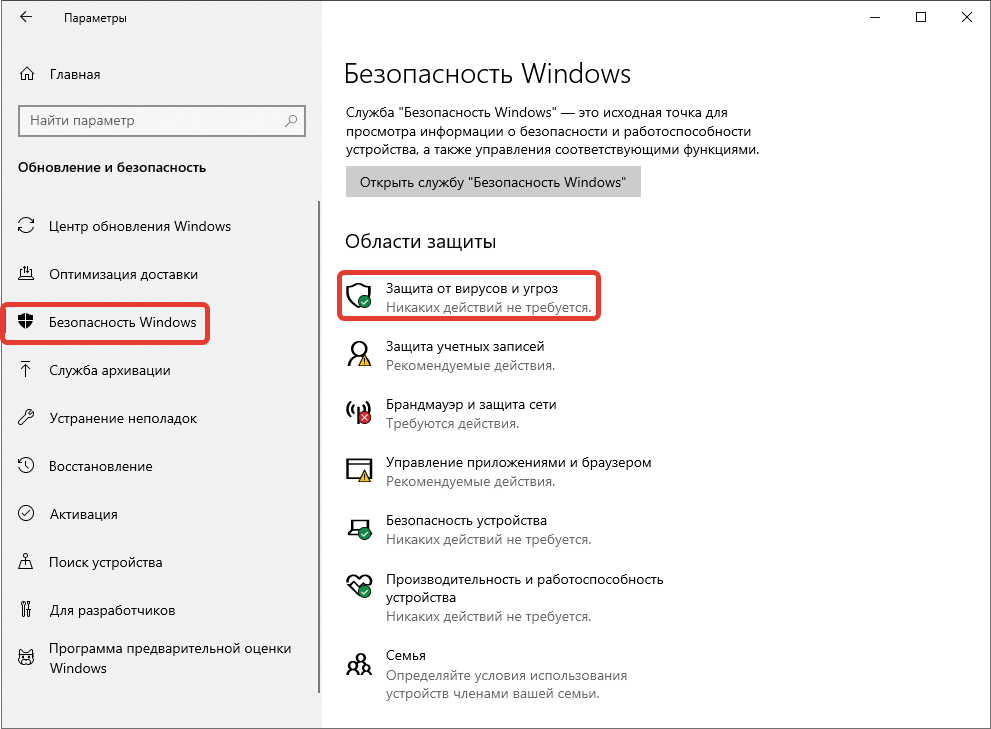The width and height of the screenshot is (991, 729).
Task: Click the back arrow icon
Action: tap(27, 18)
